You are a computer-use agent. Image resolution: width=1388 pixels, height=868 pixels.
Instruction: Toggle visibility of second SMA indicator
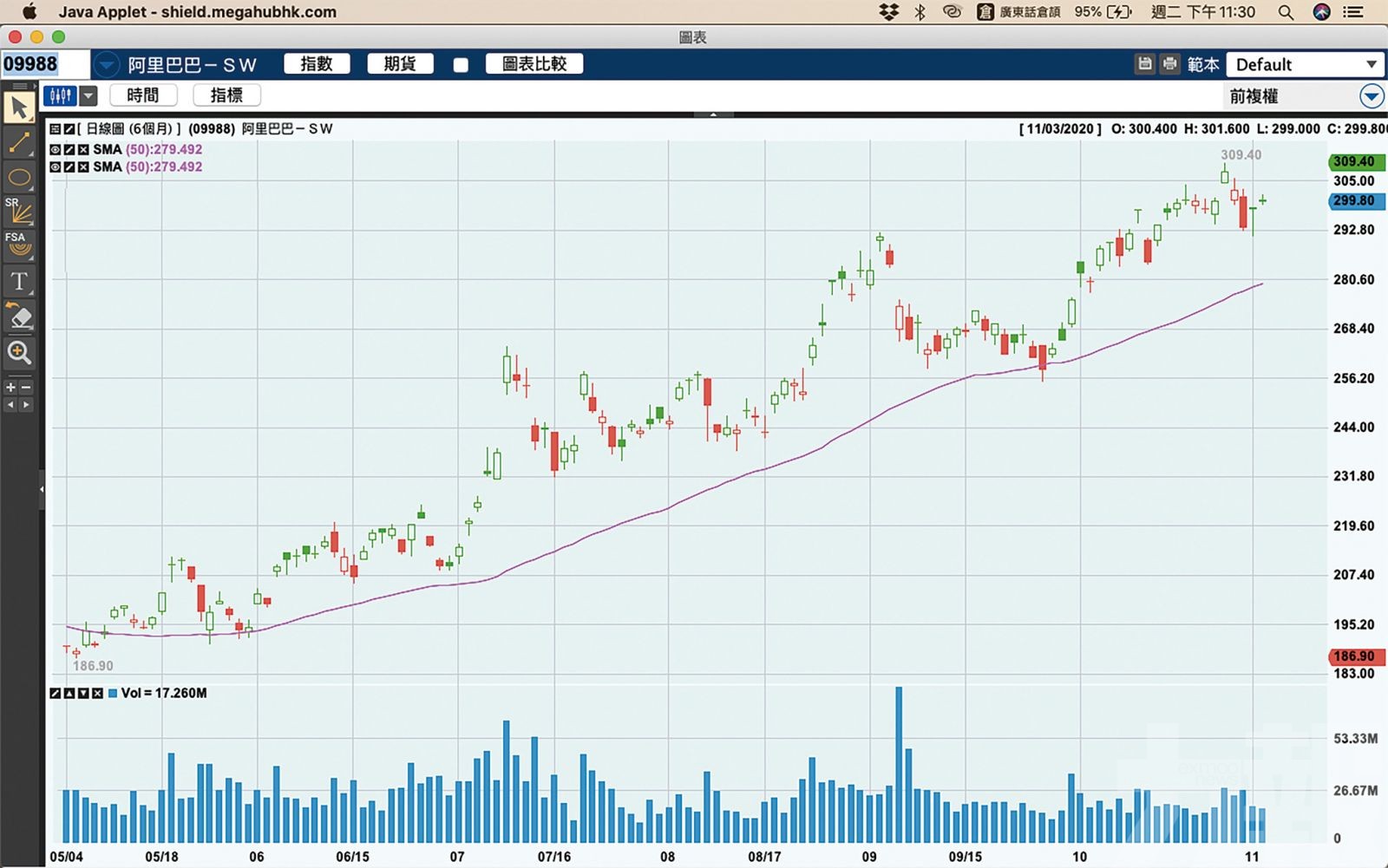tap(56, 167)
